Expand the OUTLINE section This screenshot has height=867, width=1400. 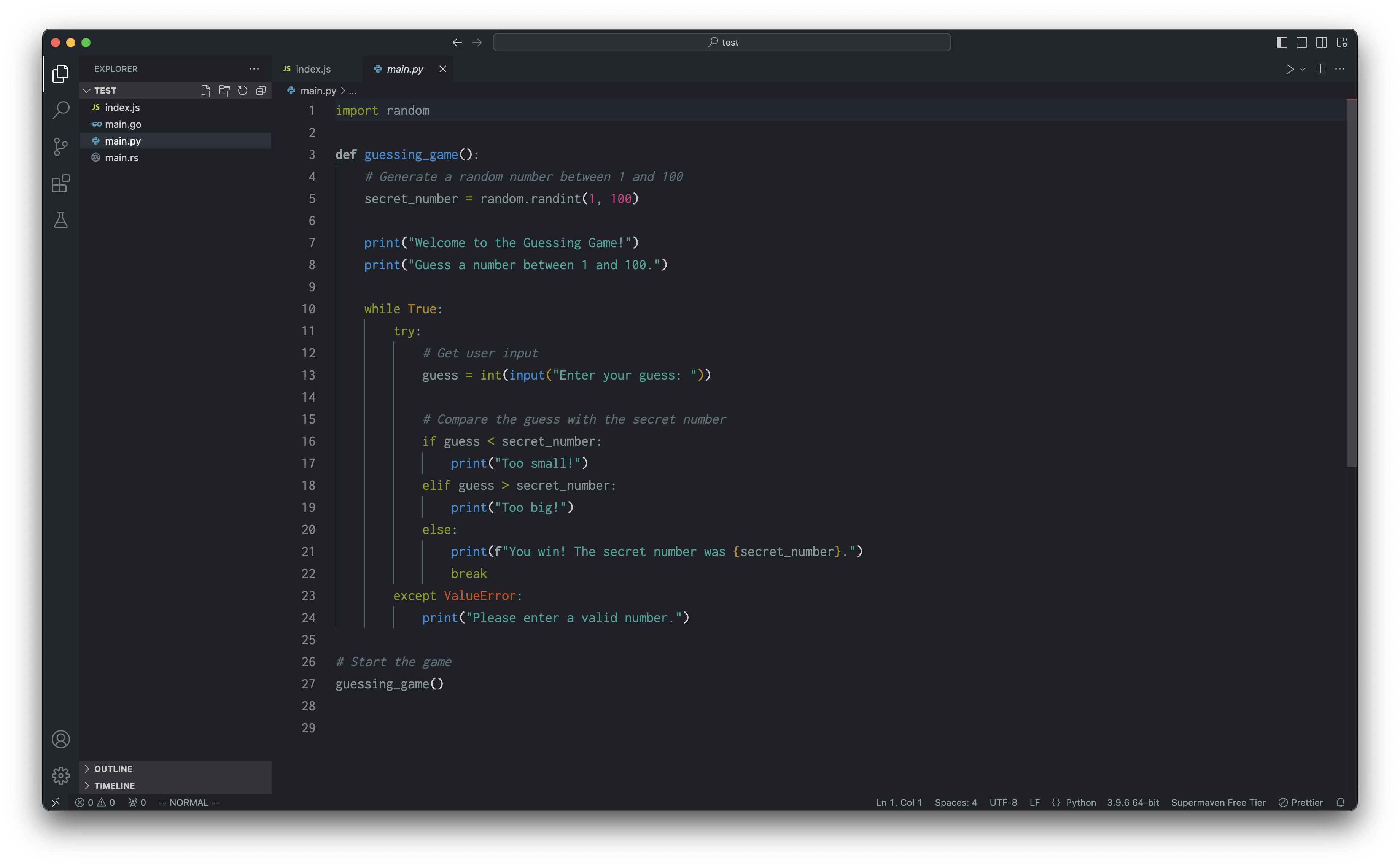[175, 769]
